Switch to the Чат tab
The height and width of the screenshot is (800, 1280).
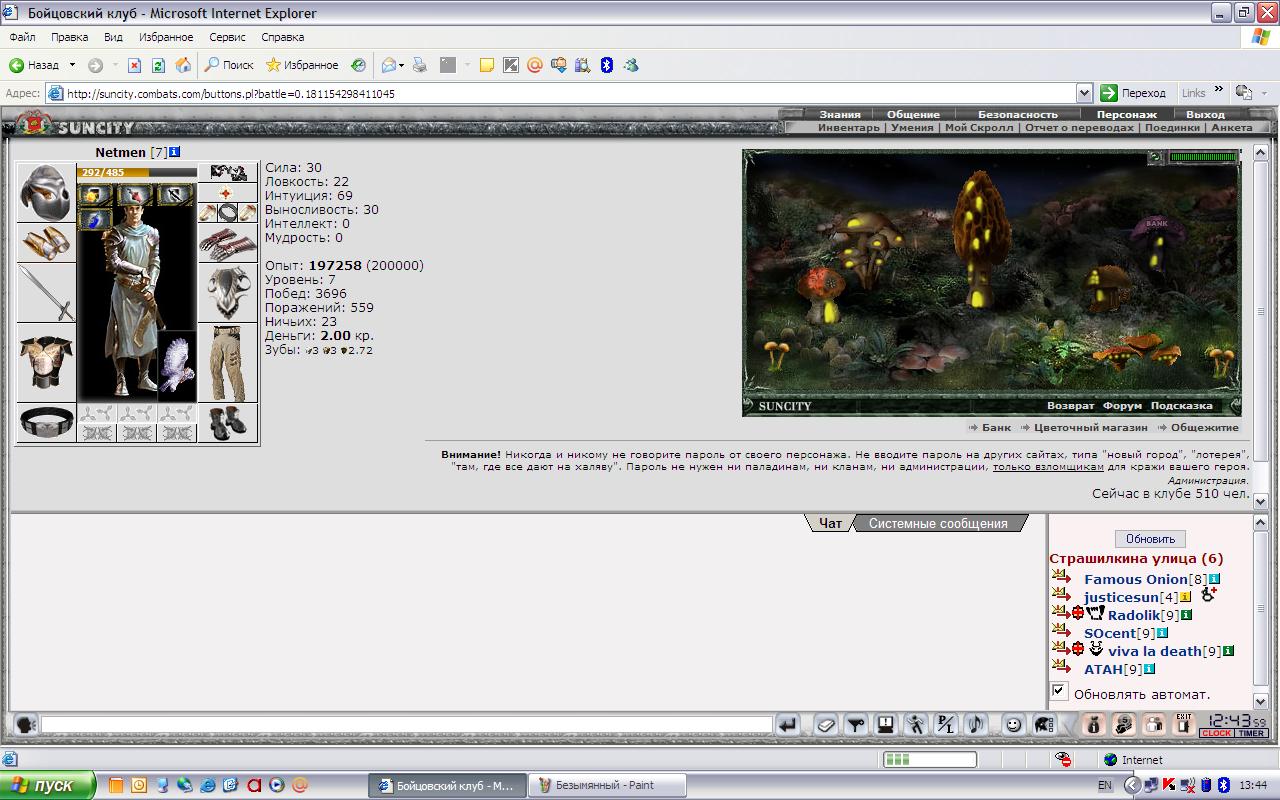[830, 523]
